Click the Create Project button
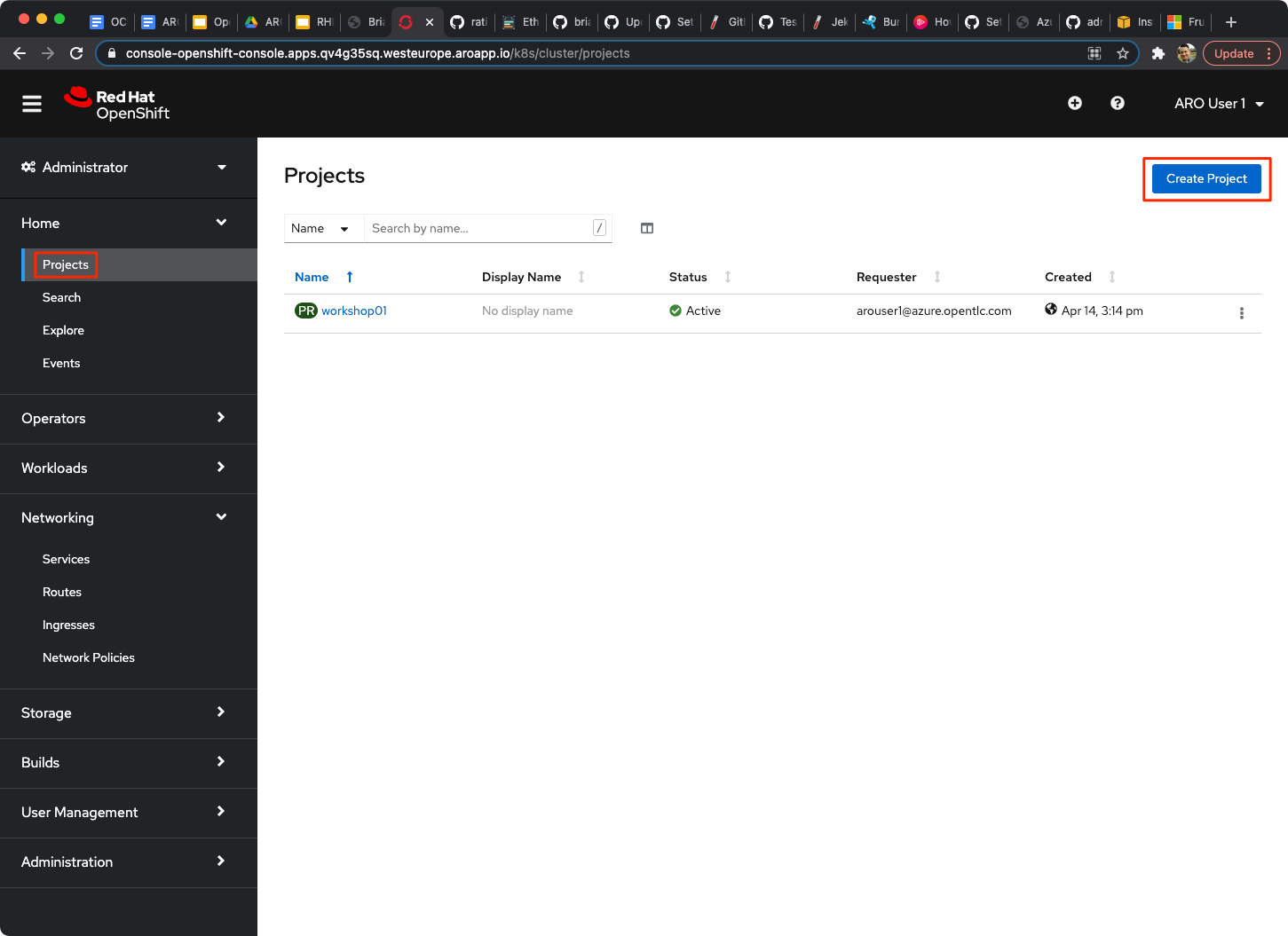Image resolution: width=1288 pixels, height=936 pixels. point(1205,178)
